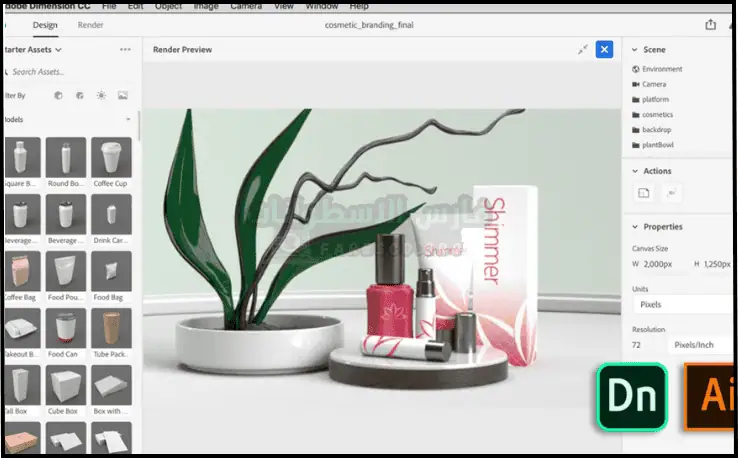Open the Object menu
This screenshot has height=458, width=738.
click(168, 6)
